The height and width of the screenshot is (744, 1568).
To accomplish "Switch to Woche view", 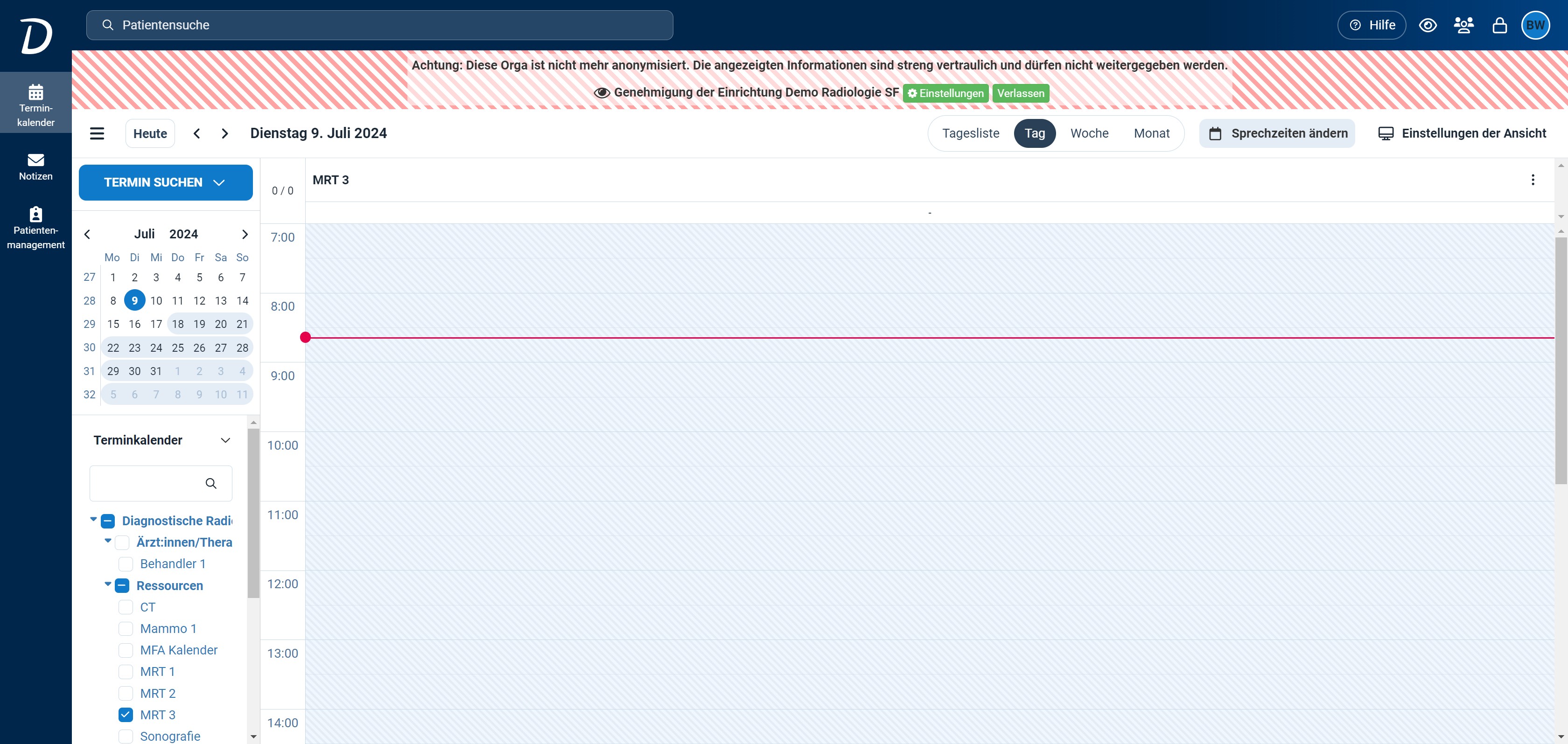I will pos(1089,133).
